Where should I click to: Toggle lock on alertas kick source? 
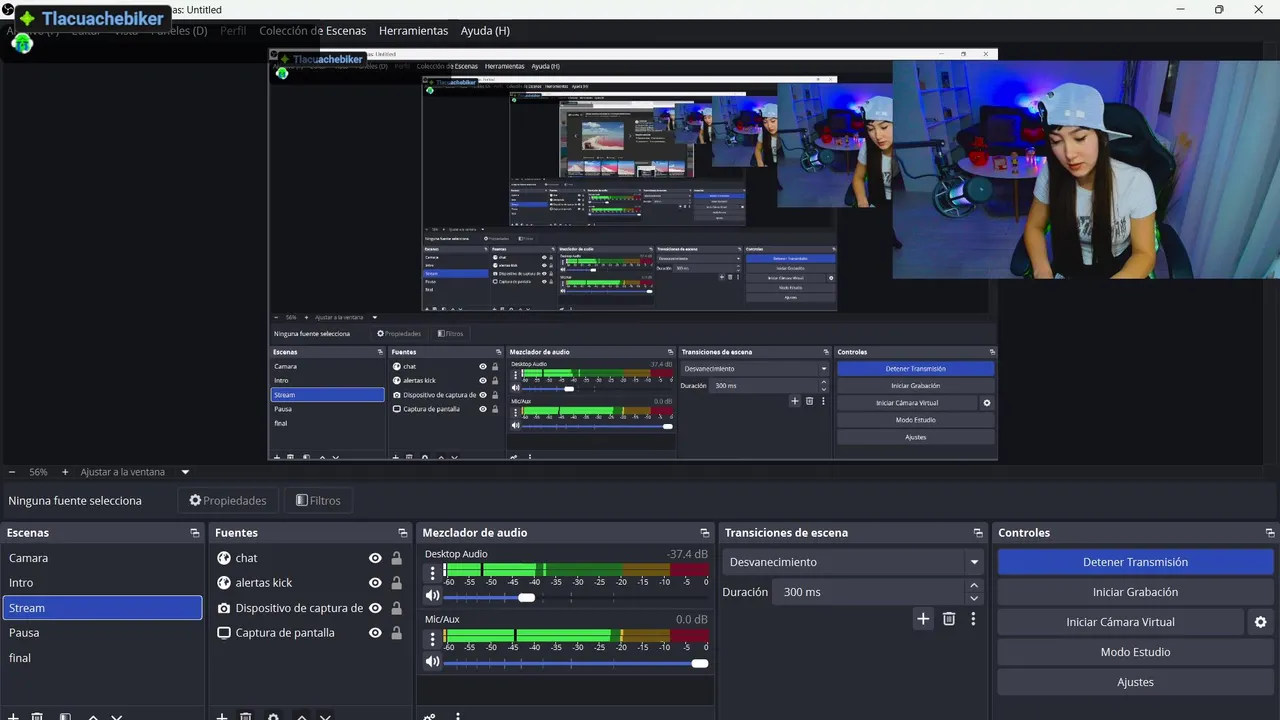396,583
